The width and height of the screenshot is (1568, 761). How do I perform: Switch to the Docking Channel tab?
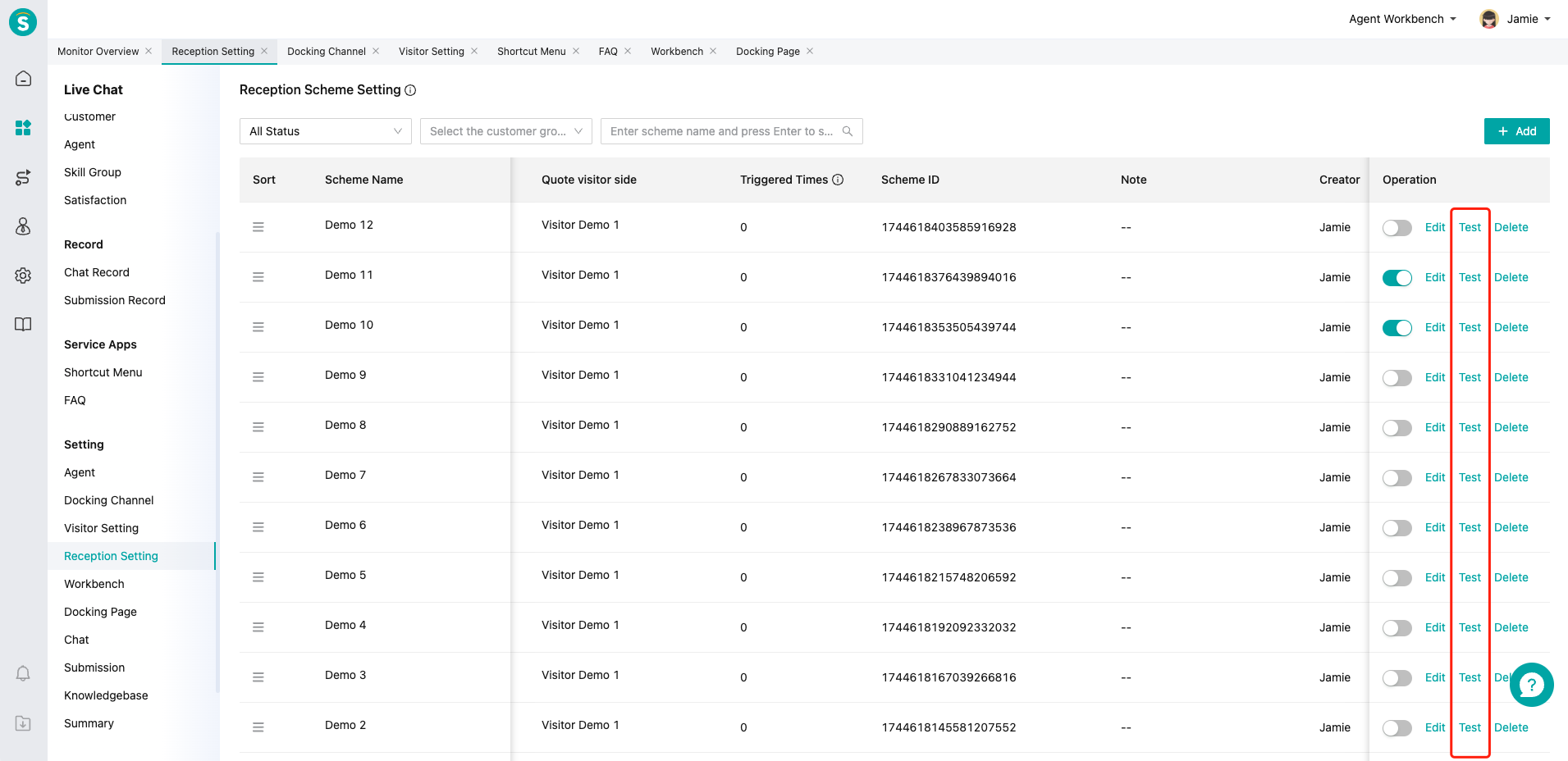[326, 51]
